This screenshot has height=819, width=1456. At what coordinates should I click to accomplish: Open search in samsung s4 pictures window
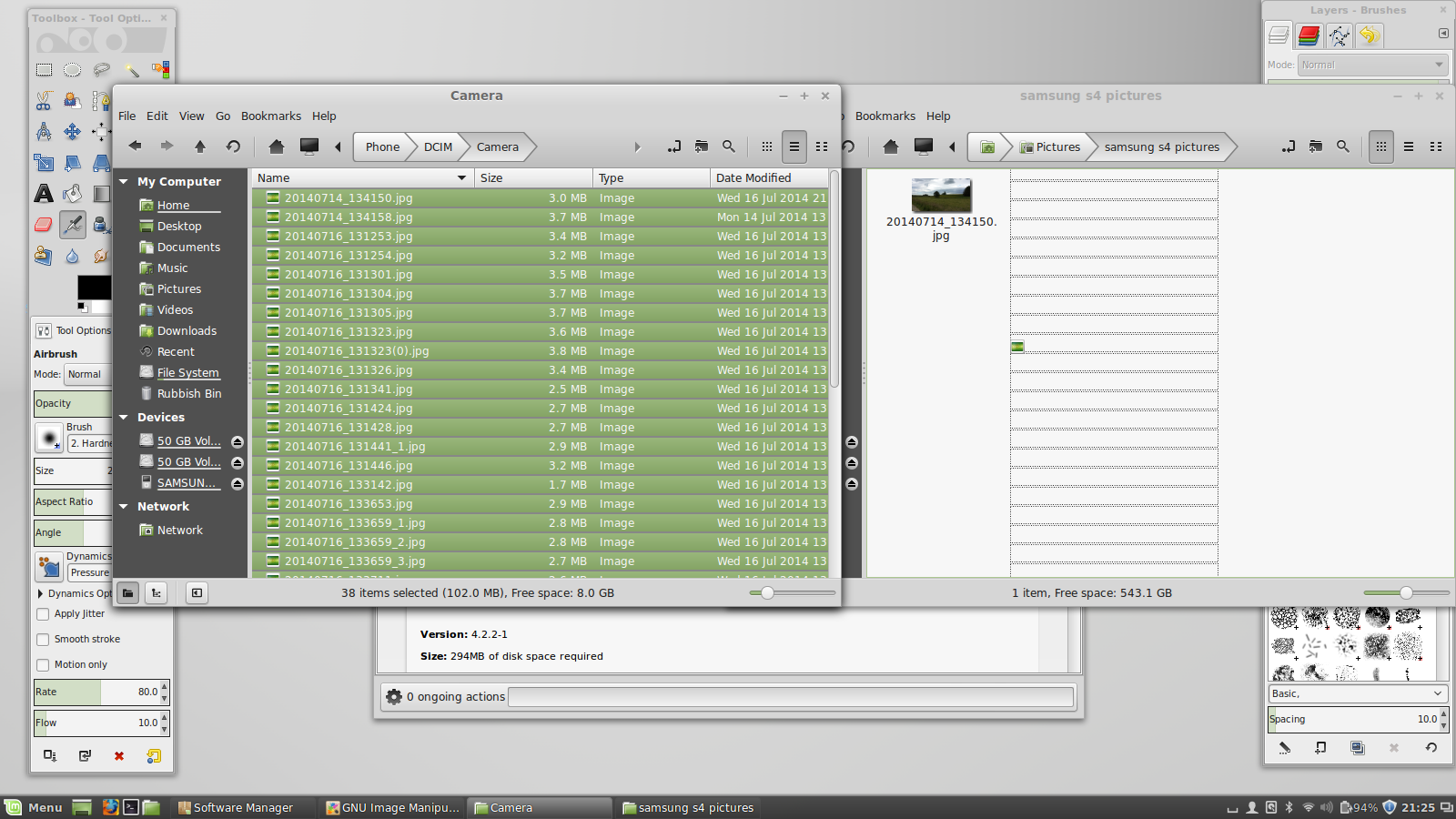pyautogui.click(x=1343, y=147)
